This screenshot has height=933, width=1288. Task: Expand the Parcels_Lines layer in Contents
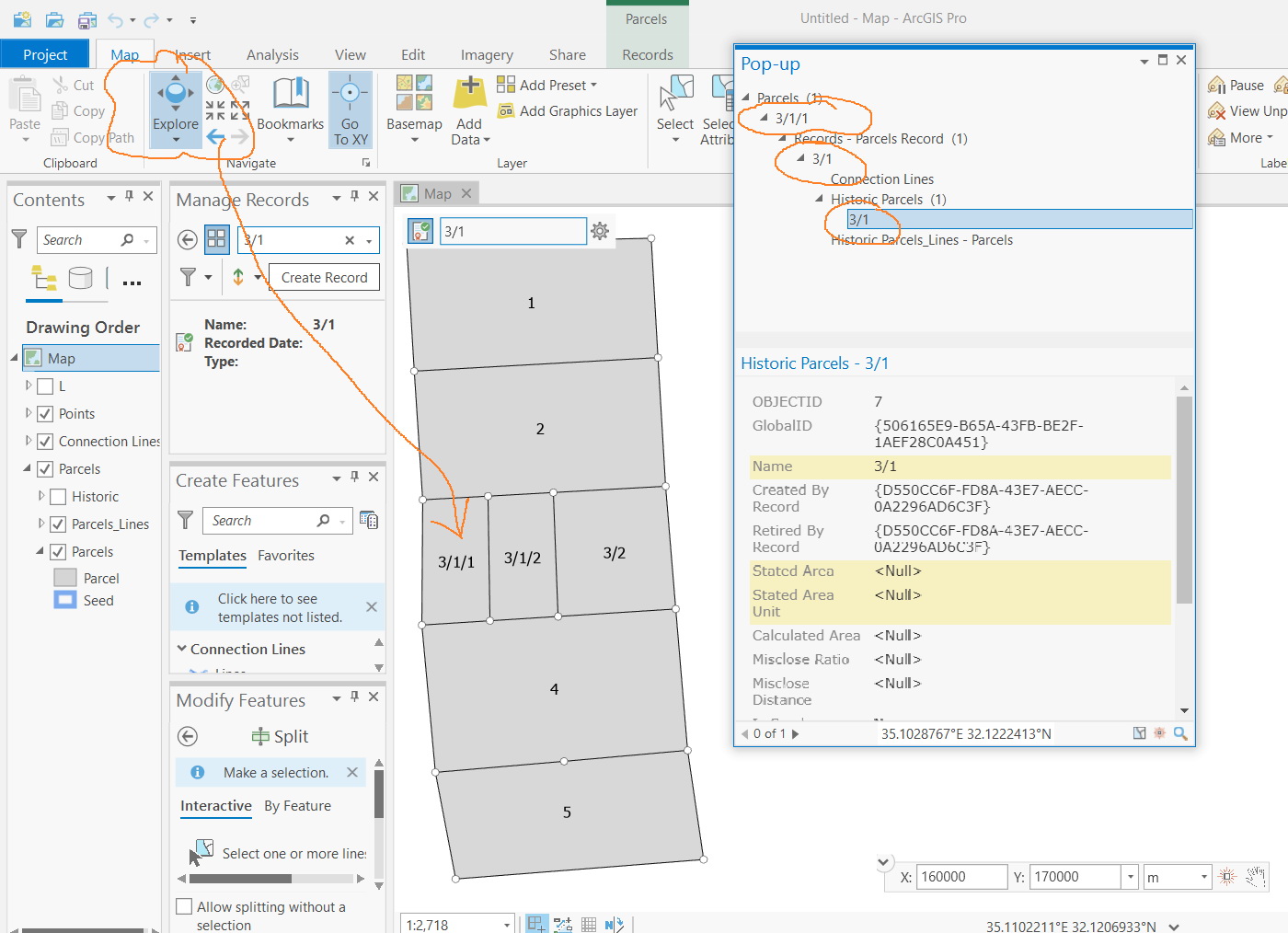[x=41, y=524]
